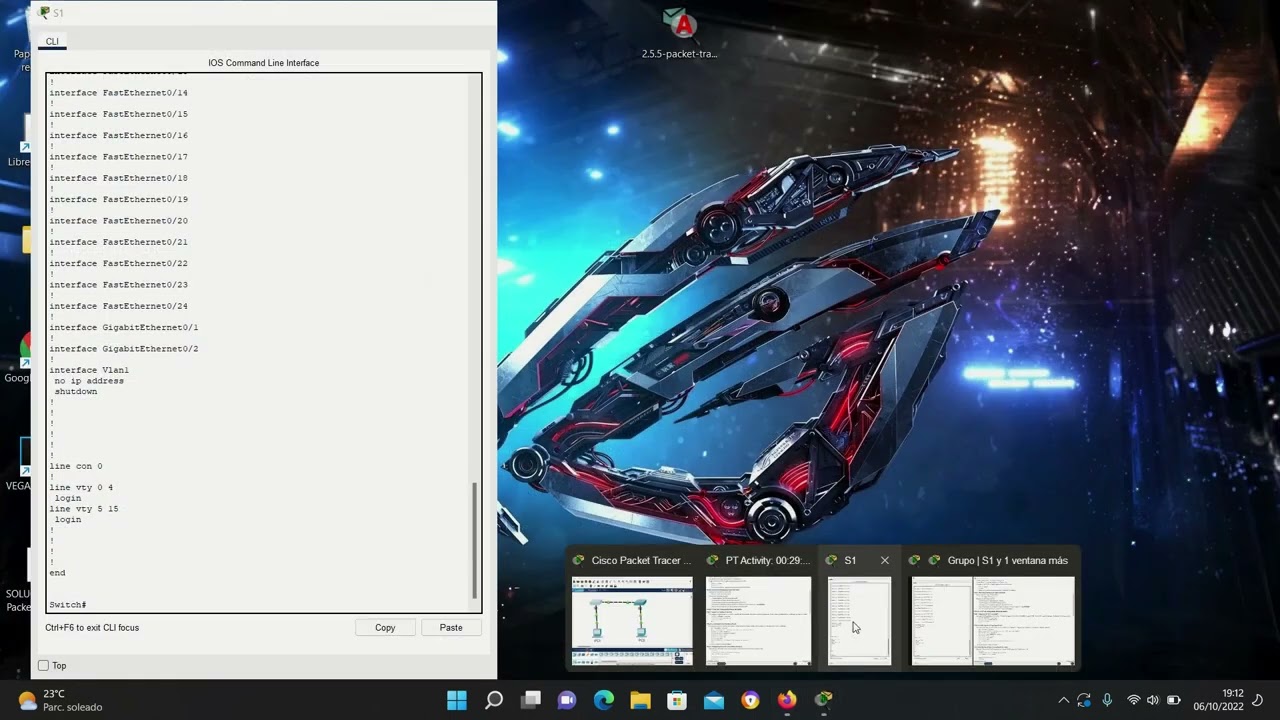Click the sync status tray icon
This screenshot has height=720, width=1280.
click(1084, 700)
